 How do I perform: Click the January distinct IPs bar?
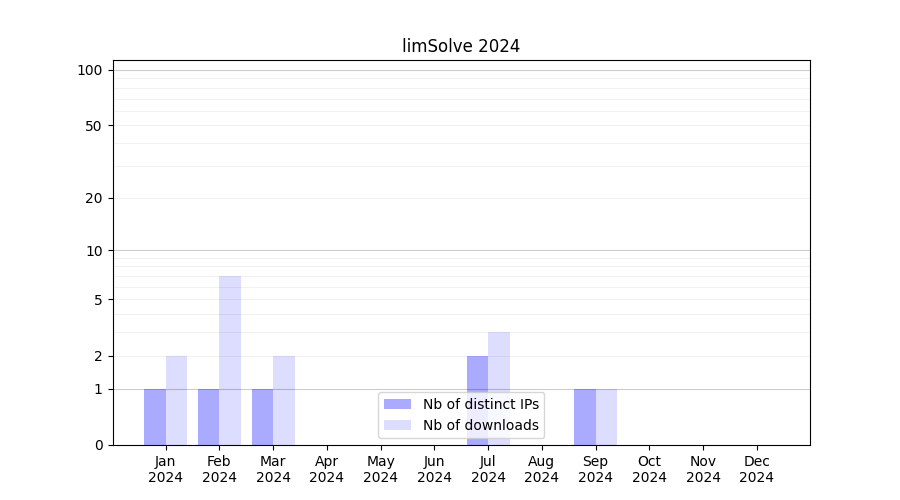(155, 417)
